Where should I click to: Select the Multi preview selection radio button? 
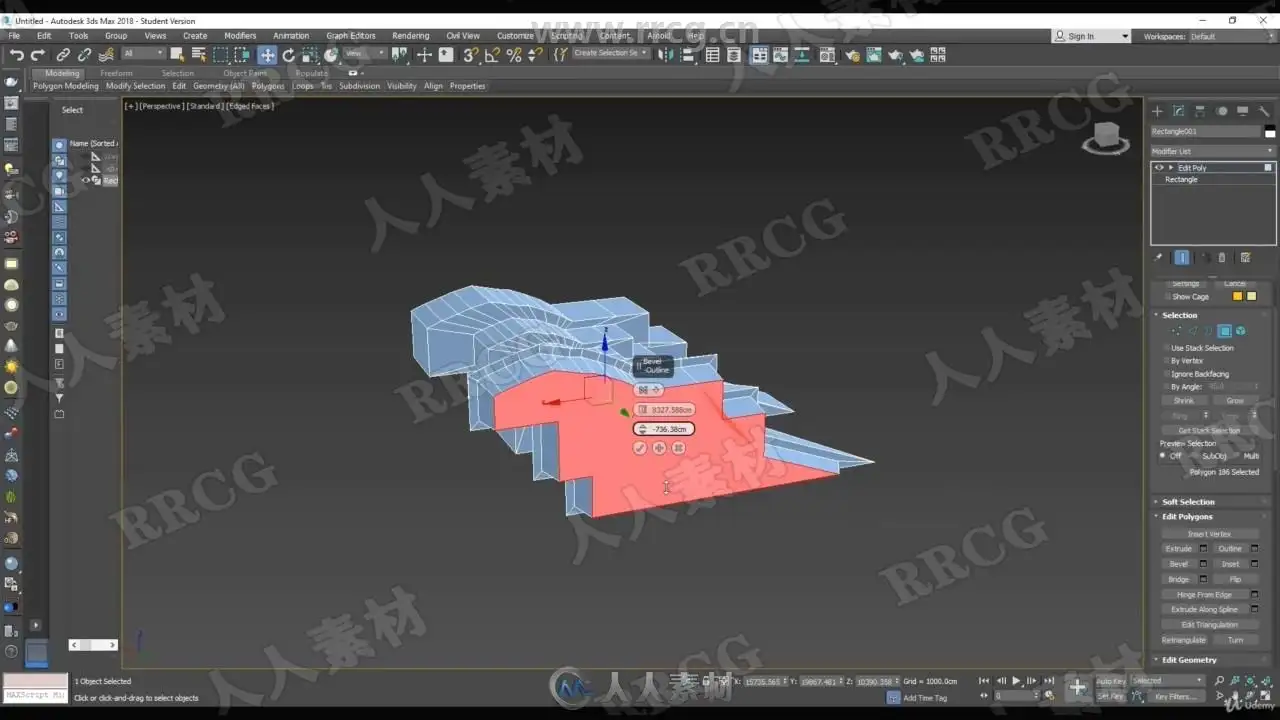[1237, 456]
